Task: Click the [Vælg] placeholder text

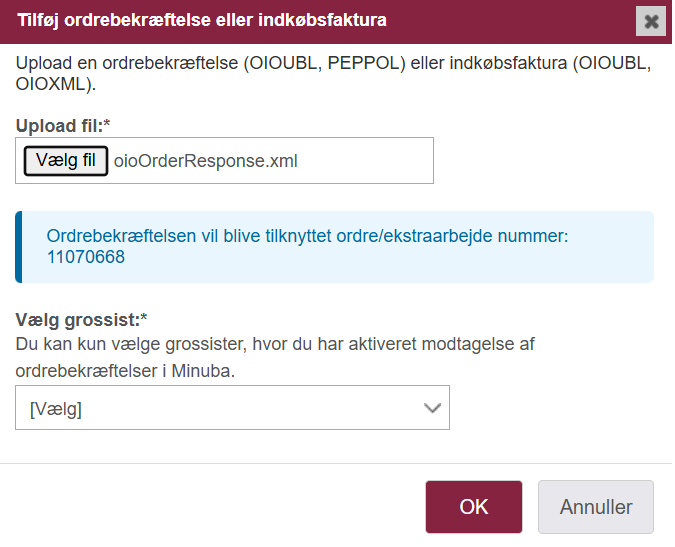Action: click(56, 408)
